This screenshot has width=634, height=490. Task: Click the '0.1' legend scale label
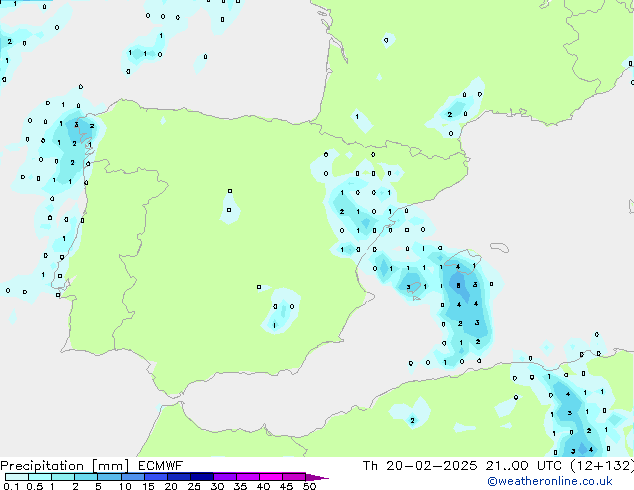click(11, 486)
